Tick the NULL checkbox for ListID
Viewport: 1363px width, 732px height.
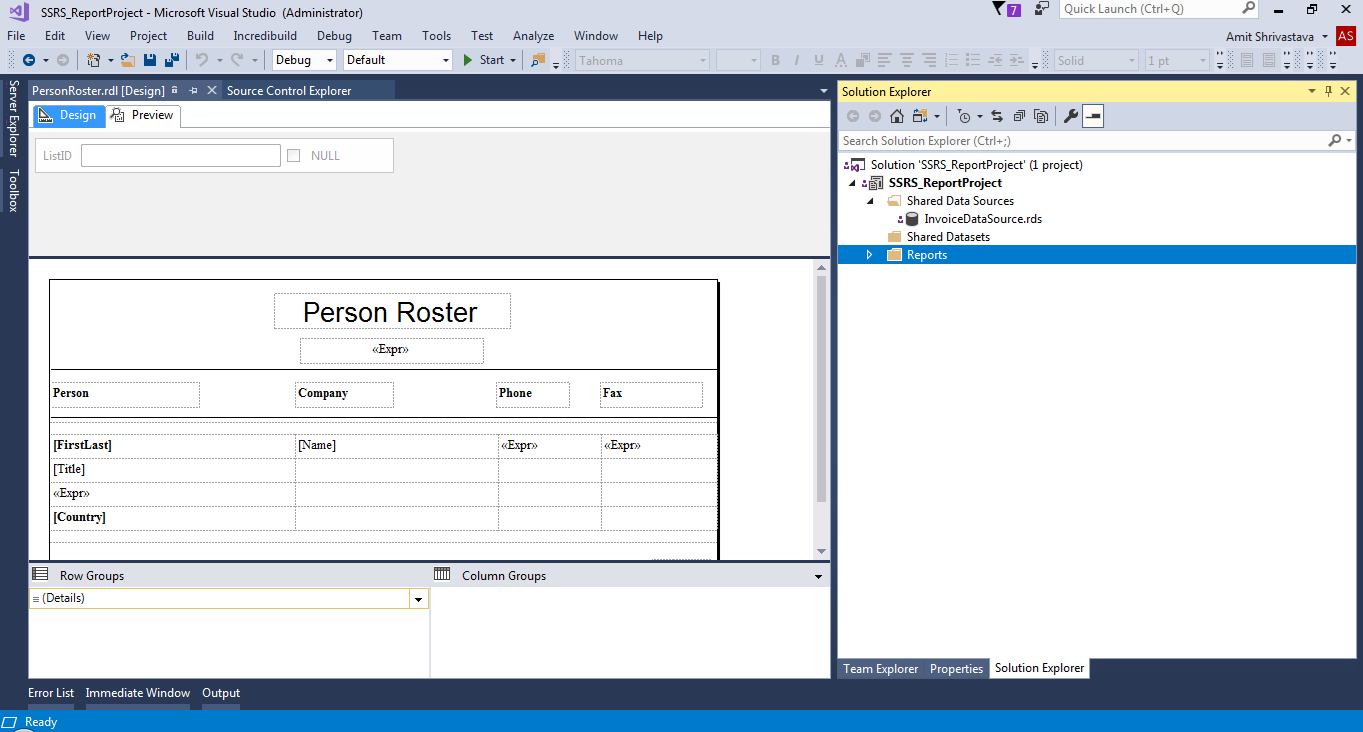click(x=293, y=155)
